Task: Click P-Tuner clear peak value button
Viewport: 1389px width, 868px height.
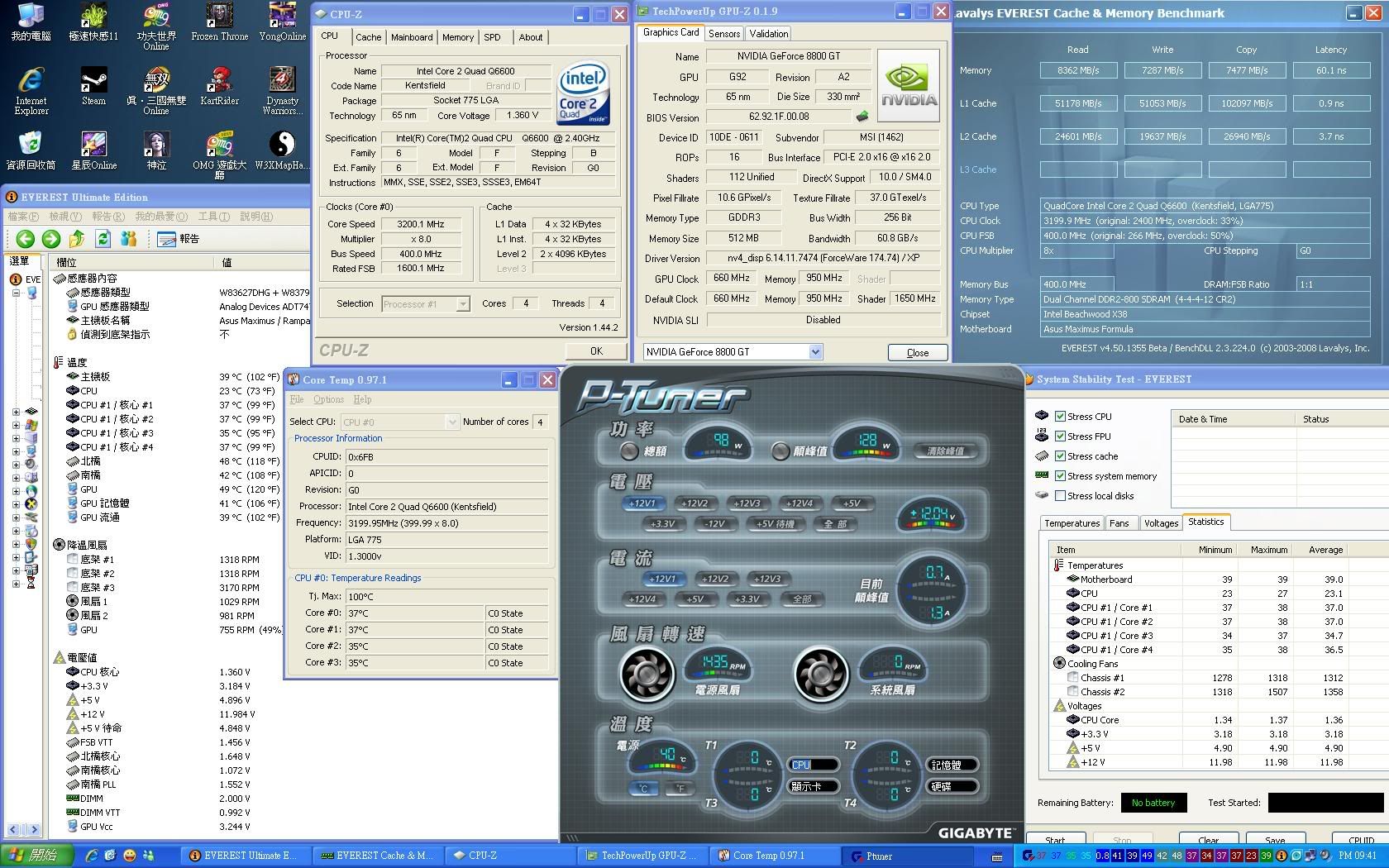Action: [945, 451]
